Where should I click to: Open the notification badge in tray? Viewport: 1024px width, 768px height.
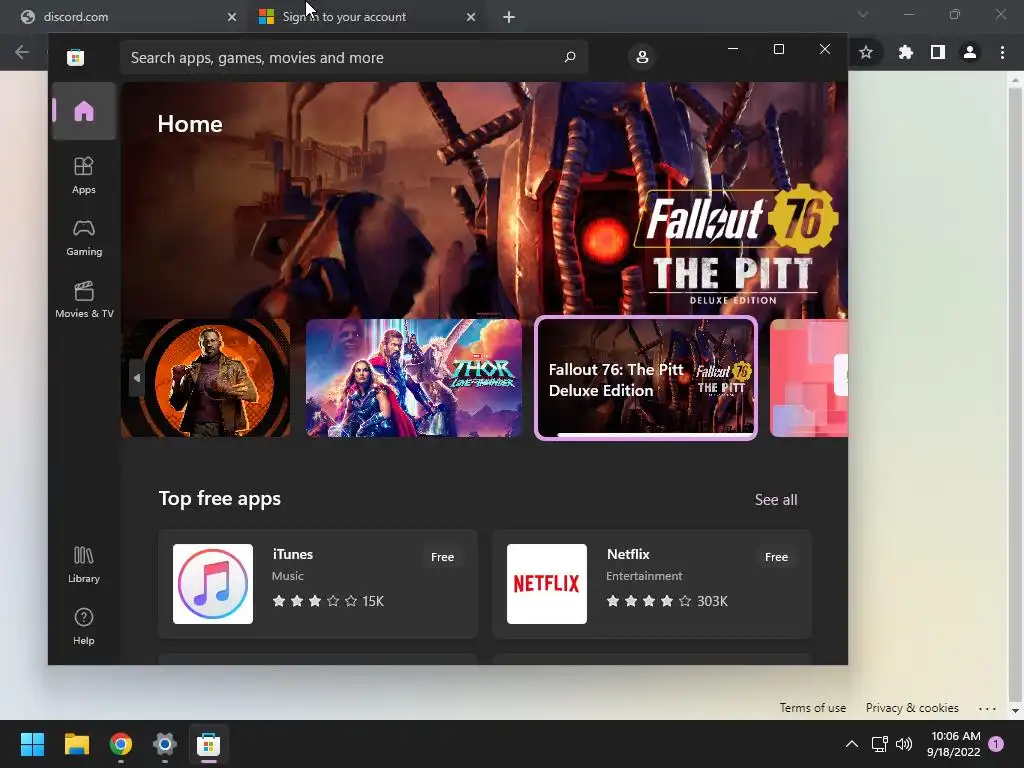pyautogui.click(x=996, y=744)
